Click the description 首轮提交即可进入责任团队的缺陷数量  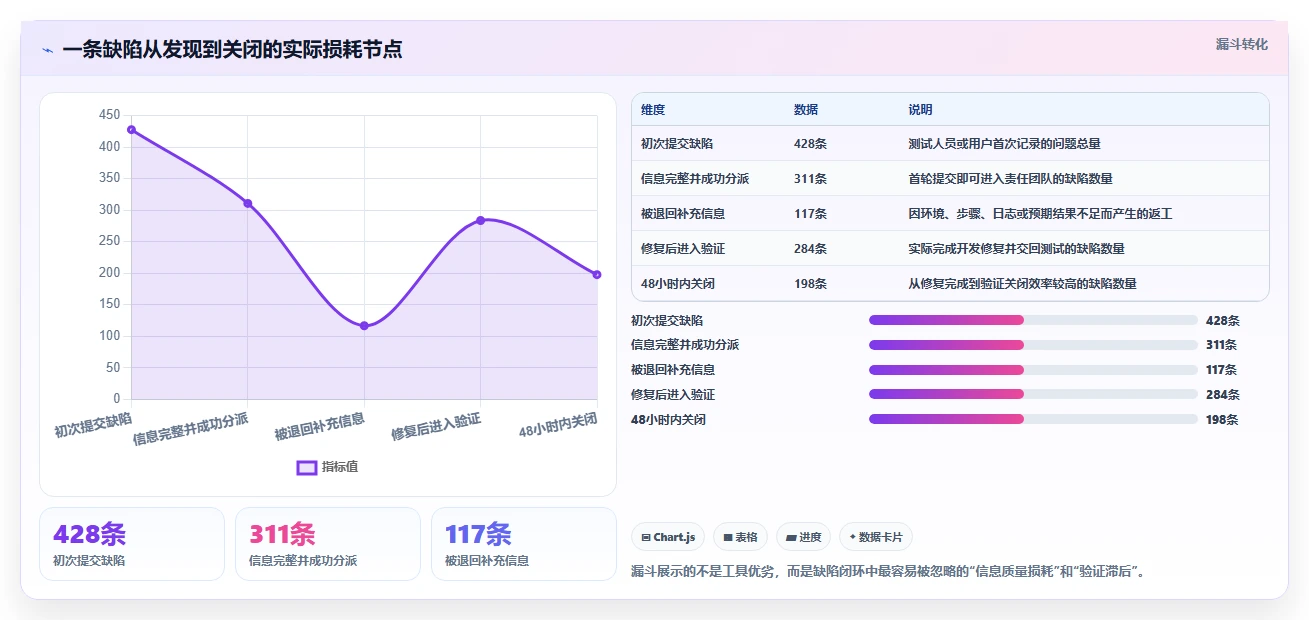[1010, 179]
